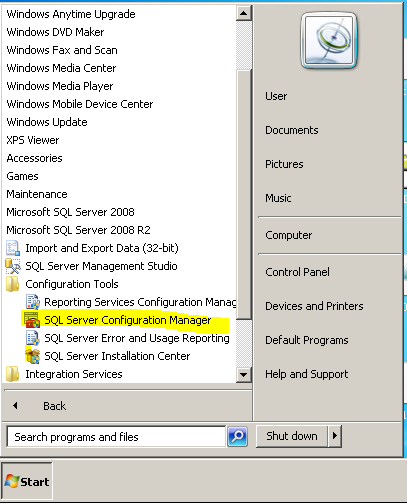Image resolution: width=407 pixels, height=503 pixels.
Task: Expand the Maintenance folder
Action: click(37, 194)
